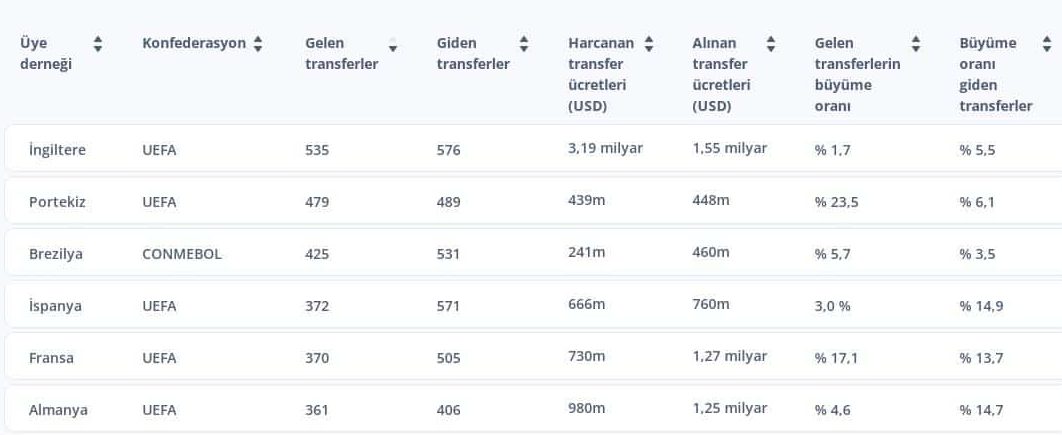Screen dimensions: 1062x435
Task: Click the % 23,5 growth cell
Action: click(836, 202)
